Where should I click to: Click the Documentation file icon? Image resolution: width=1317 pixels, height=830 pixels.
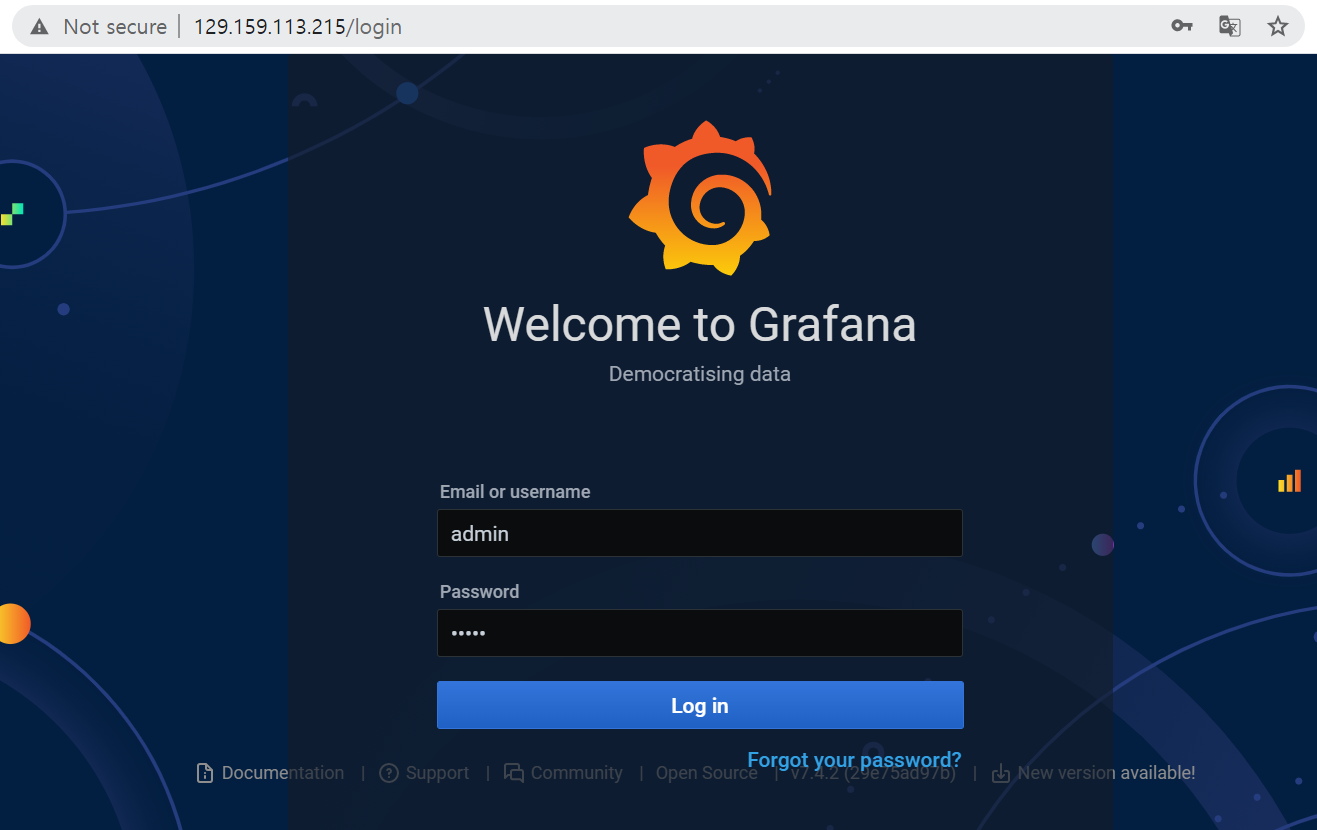click(x=205, y=773)
